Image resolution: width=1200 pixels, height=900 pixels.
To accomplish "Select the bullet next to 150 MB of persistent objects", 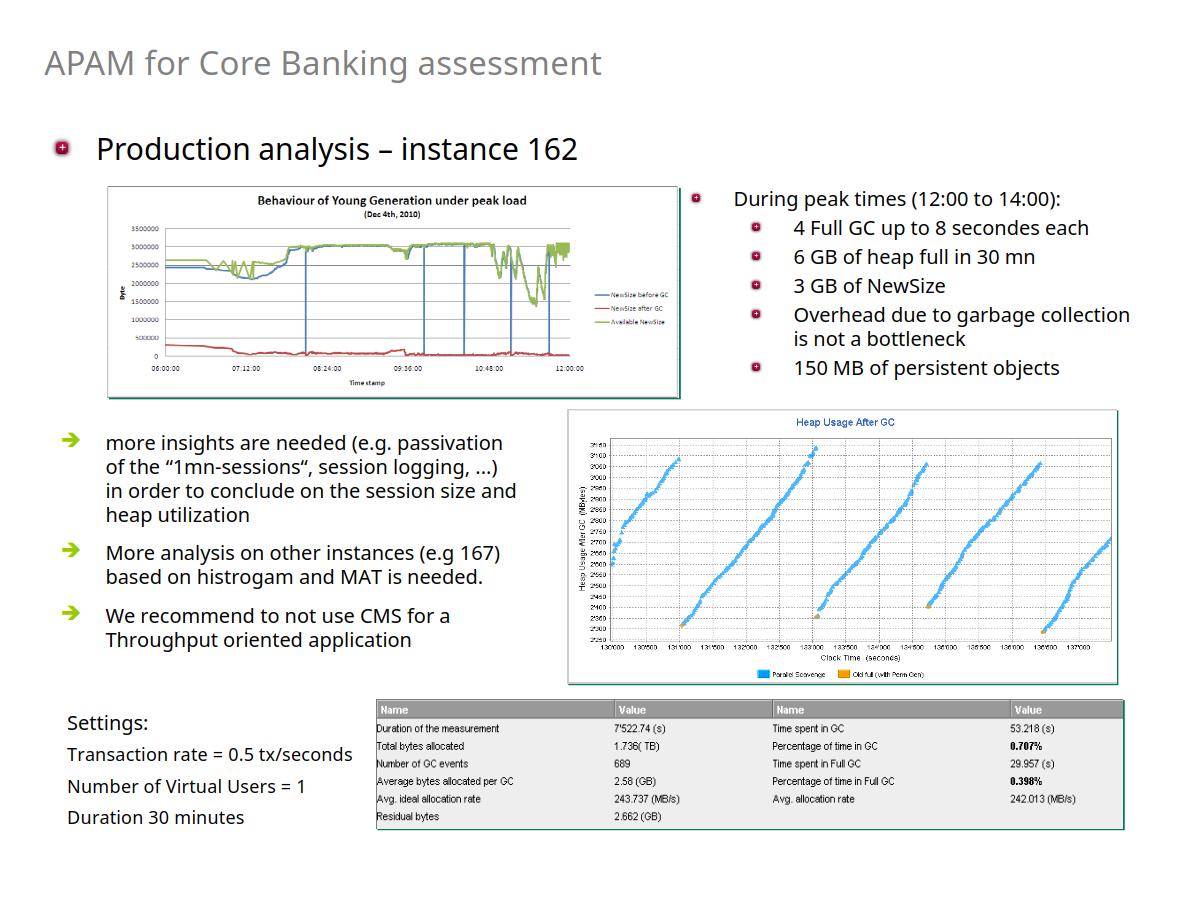I will 756,367.
